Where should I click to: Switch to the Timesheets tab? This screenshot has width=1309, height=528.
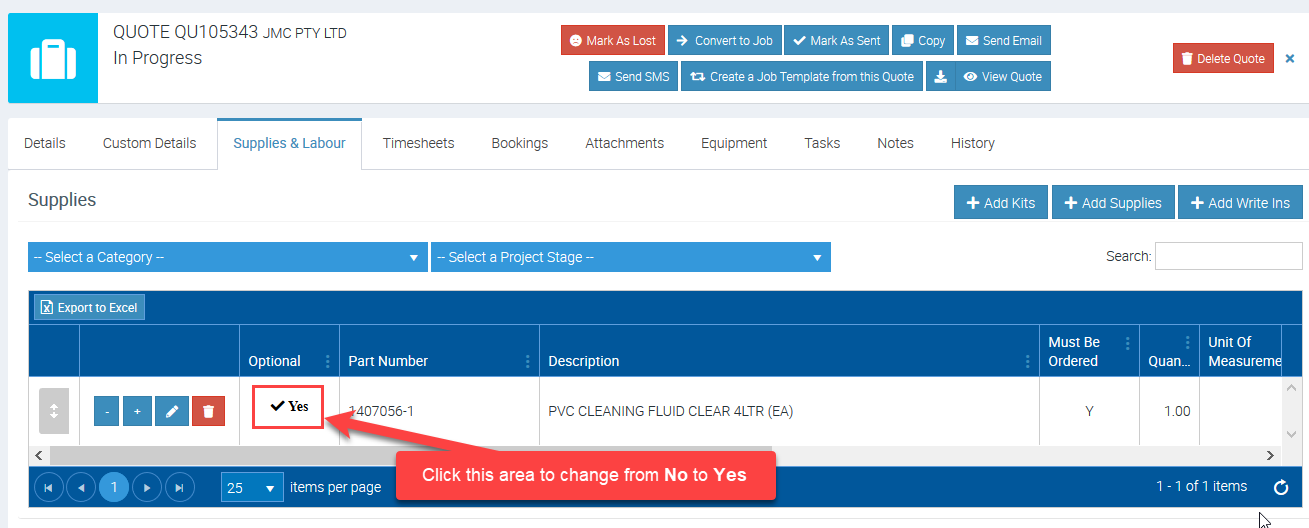(x=418, y=143)
